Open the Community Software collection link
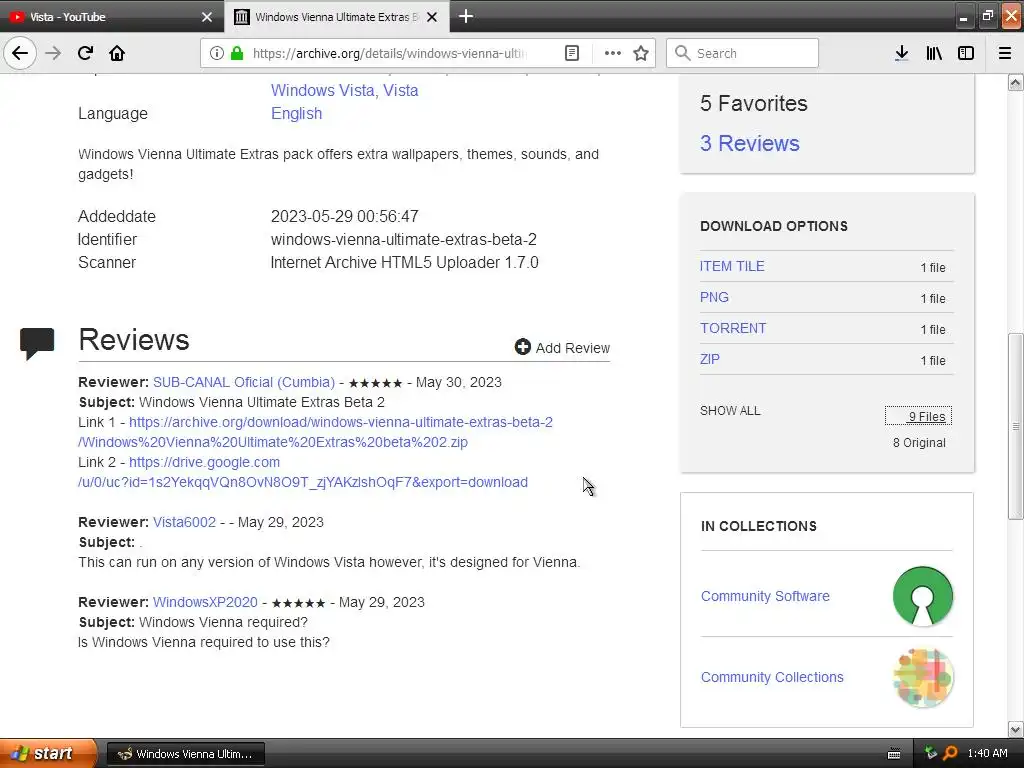Image resolution: width=1024 pixels, height=768 pixels. click(765, 596)
